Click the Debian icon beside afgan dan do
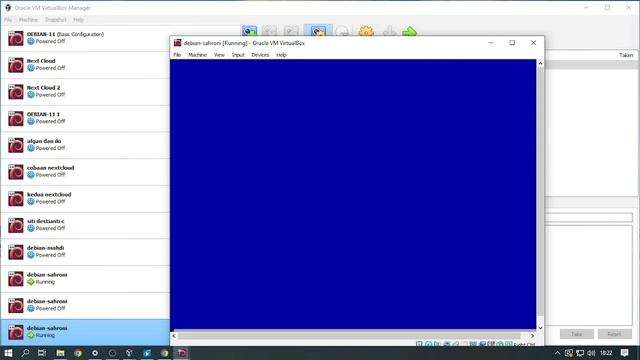Image resolution: width=640 pixels, height=360 pixels. pyautogui.click(x=16, y=145)
